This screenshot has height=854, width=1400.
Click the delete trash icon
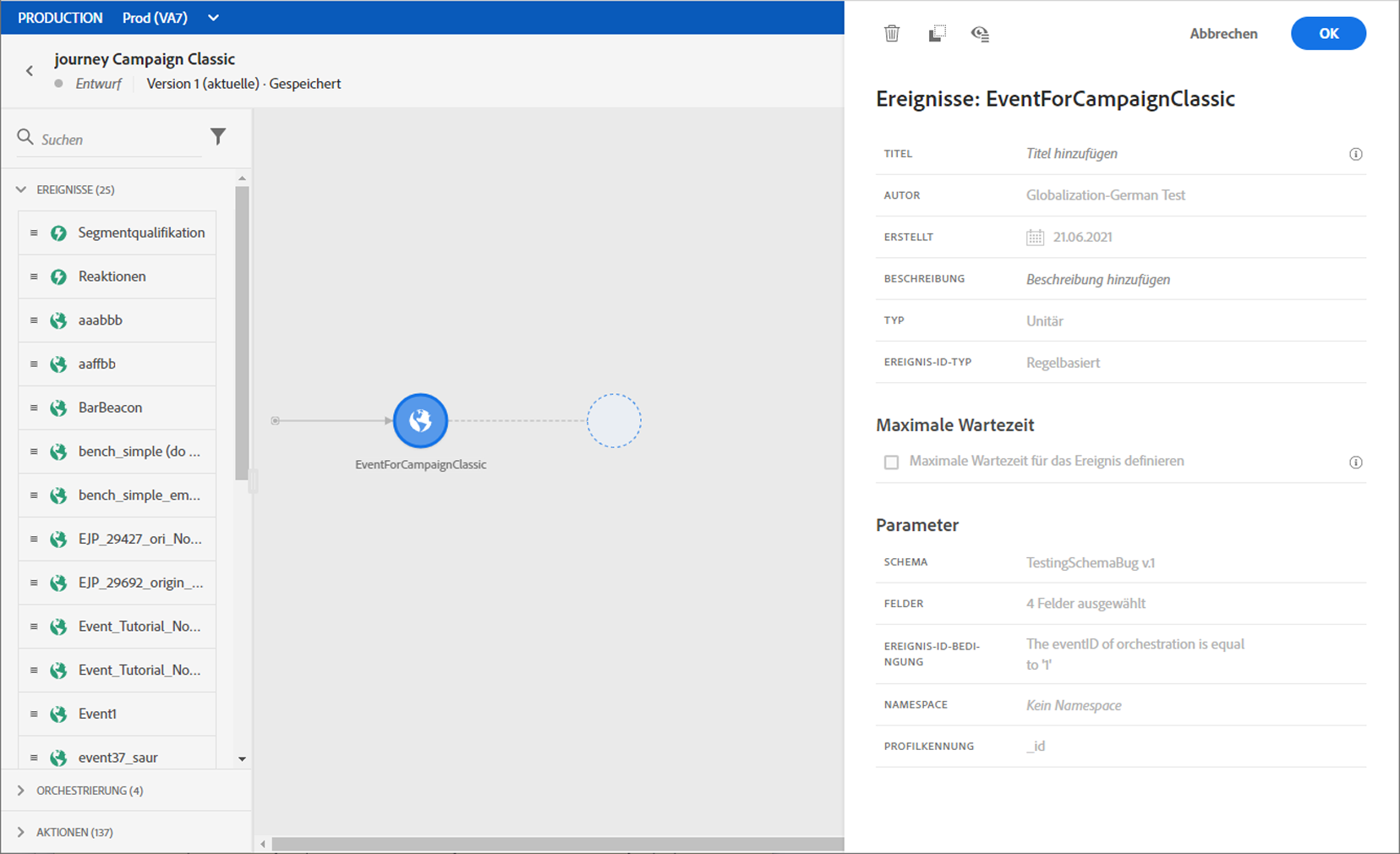pos(892,34)
